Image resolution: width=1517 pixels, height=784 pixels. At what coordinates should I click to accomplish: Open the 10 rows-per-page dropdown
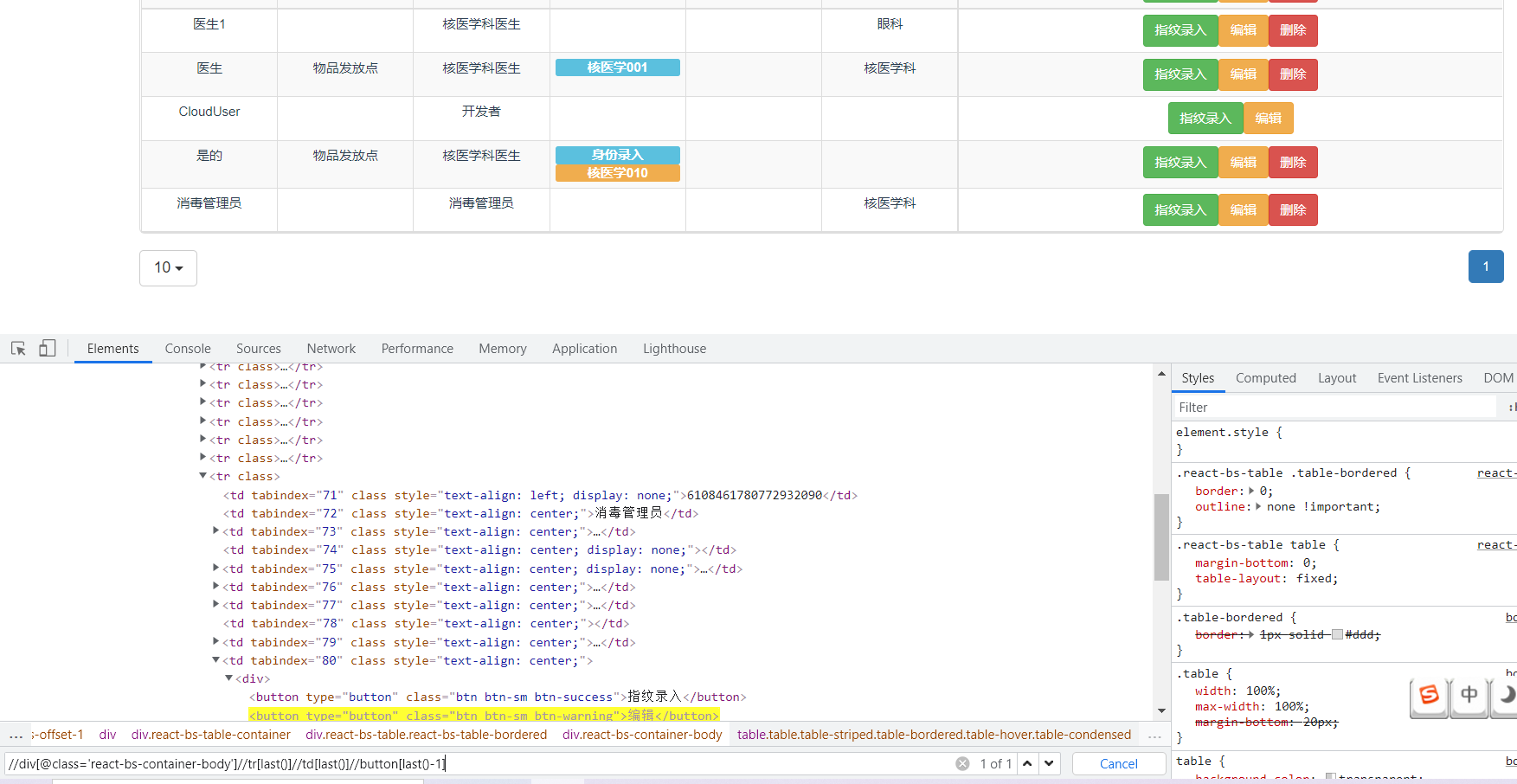pos(168,268)
